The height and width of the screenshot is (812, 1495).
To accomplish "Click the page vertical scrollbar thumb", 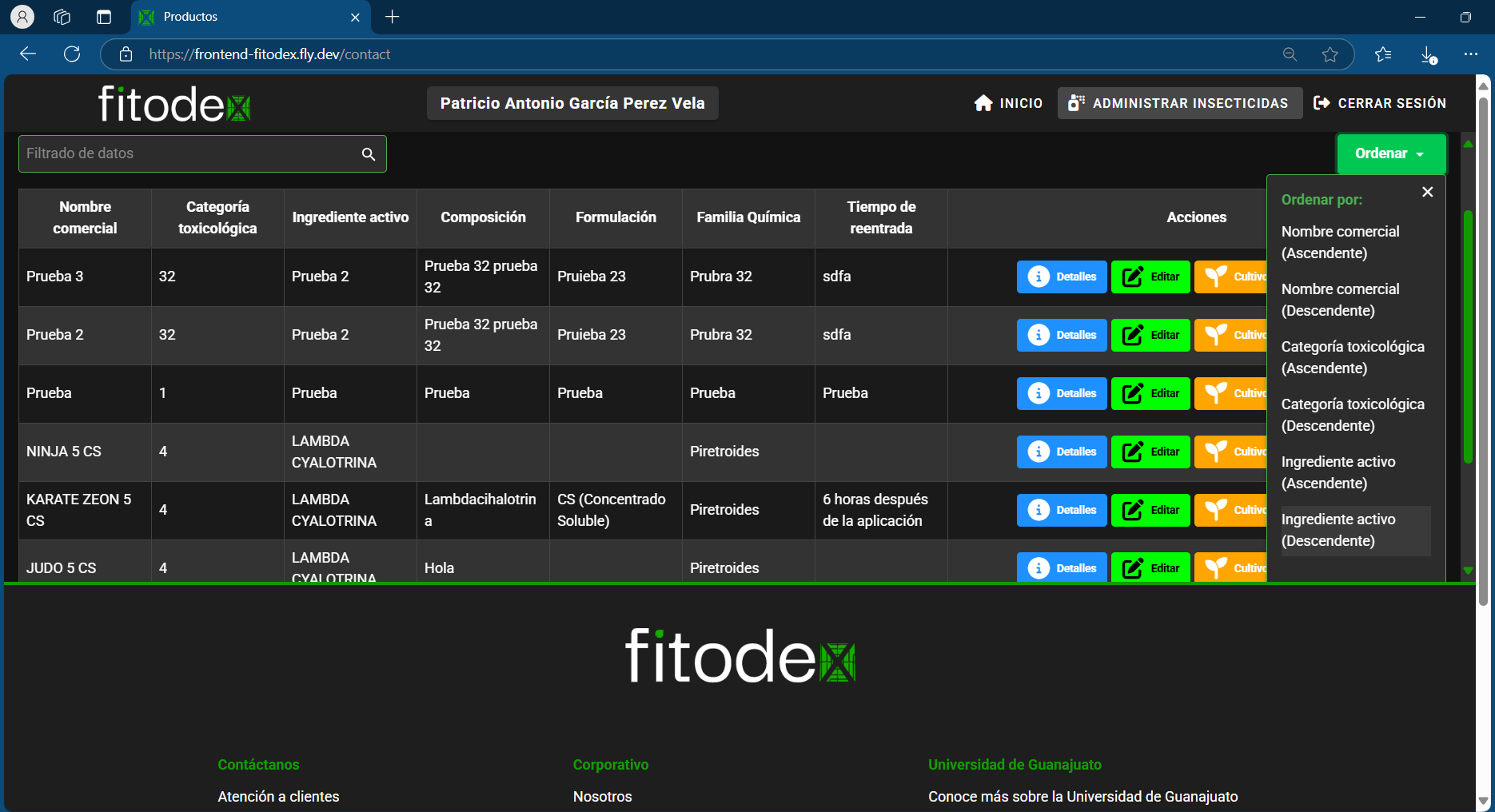I will (x=1483, y=352).
